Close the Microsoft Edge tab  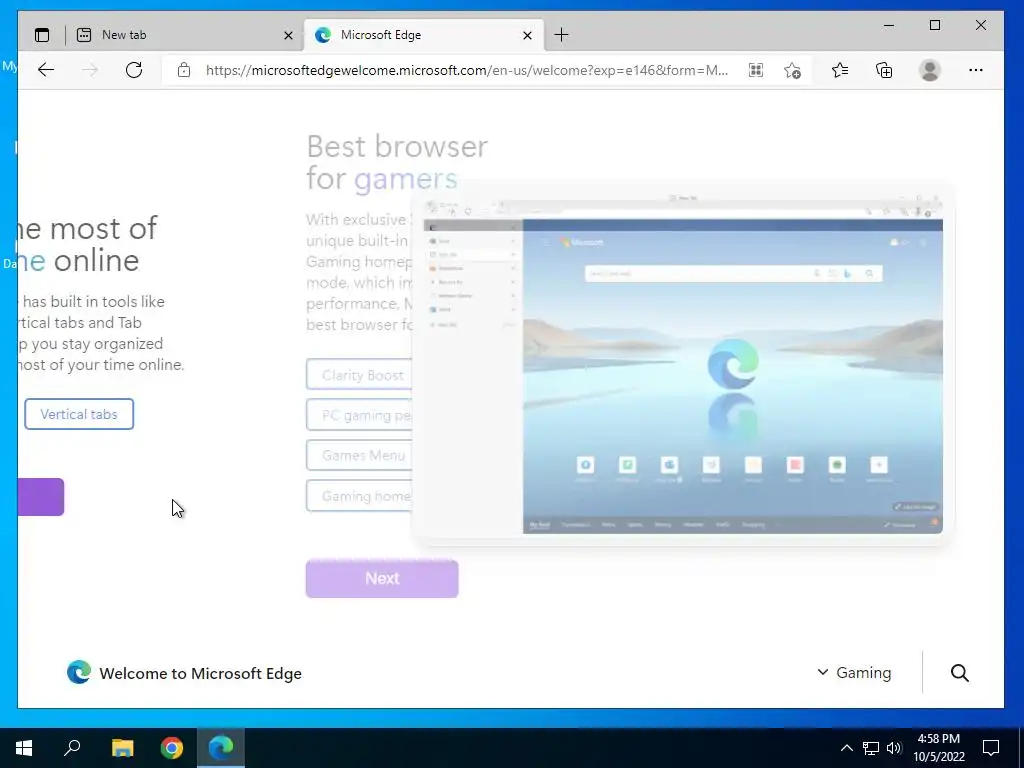(528, 35)
